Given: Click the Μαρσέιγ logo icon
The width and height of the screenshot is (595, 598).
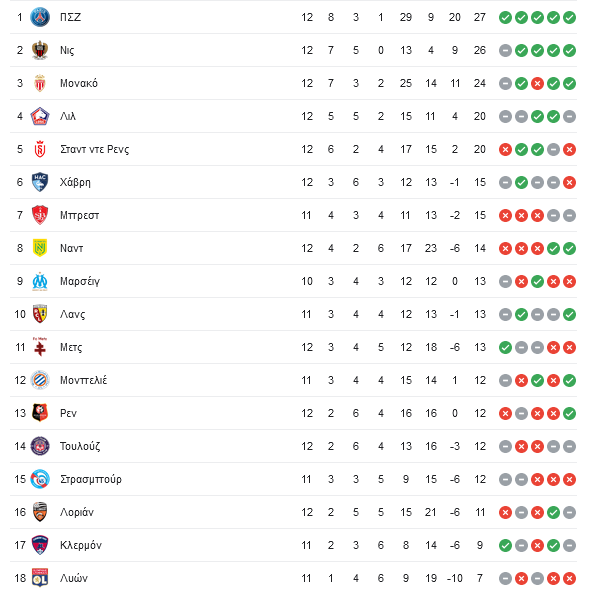Looking at the screenshot, I should (x=40, y=281).
